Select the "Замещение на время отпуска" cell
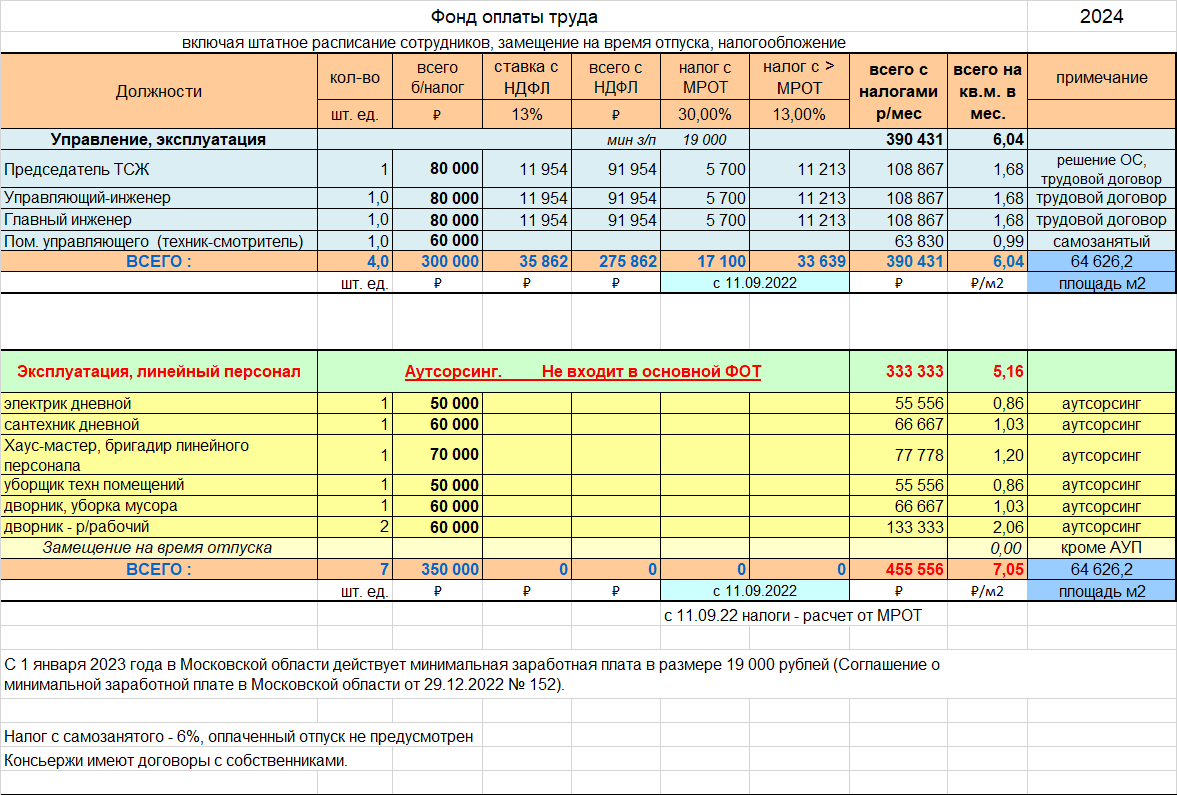1177x795 pixels. click(159, 548)
